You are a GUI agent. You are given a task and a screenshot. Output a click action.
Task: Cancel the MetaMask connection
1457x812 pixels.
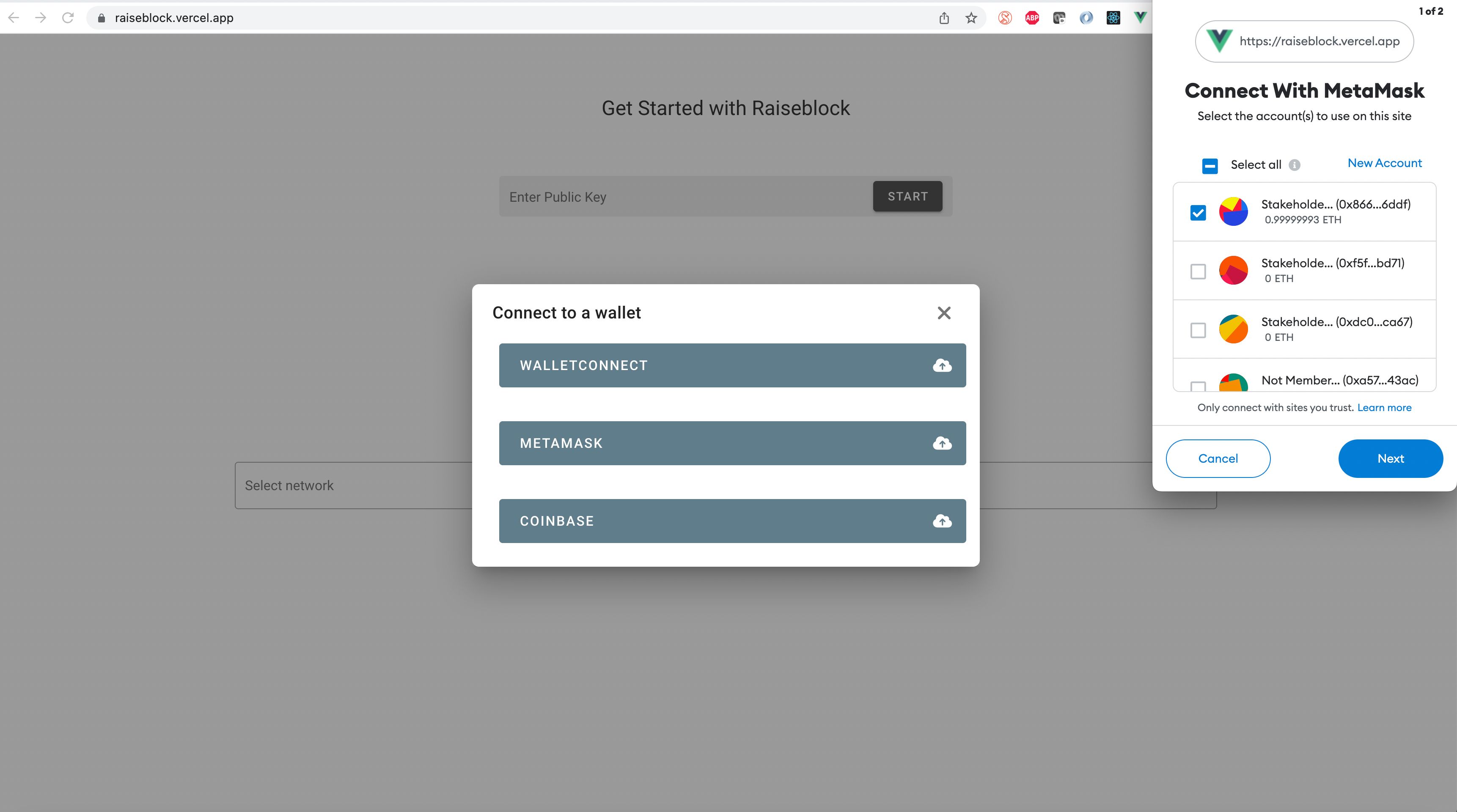(x=1218, y=458)
